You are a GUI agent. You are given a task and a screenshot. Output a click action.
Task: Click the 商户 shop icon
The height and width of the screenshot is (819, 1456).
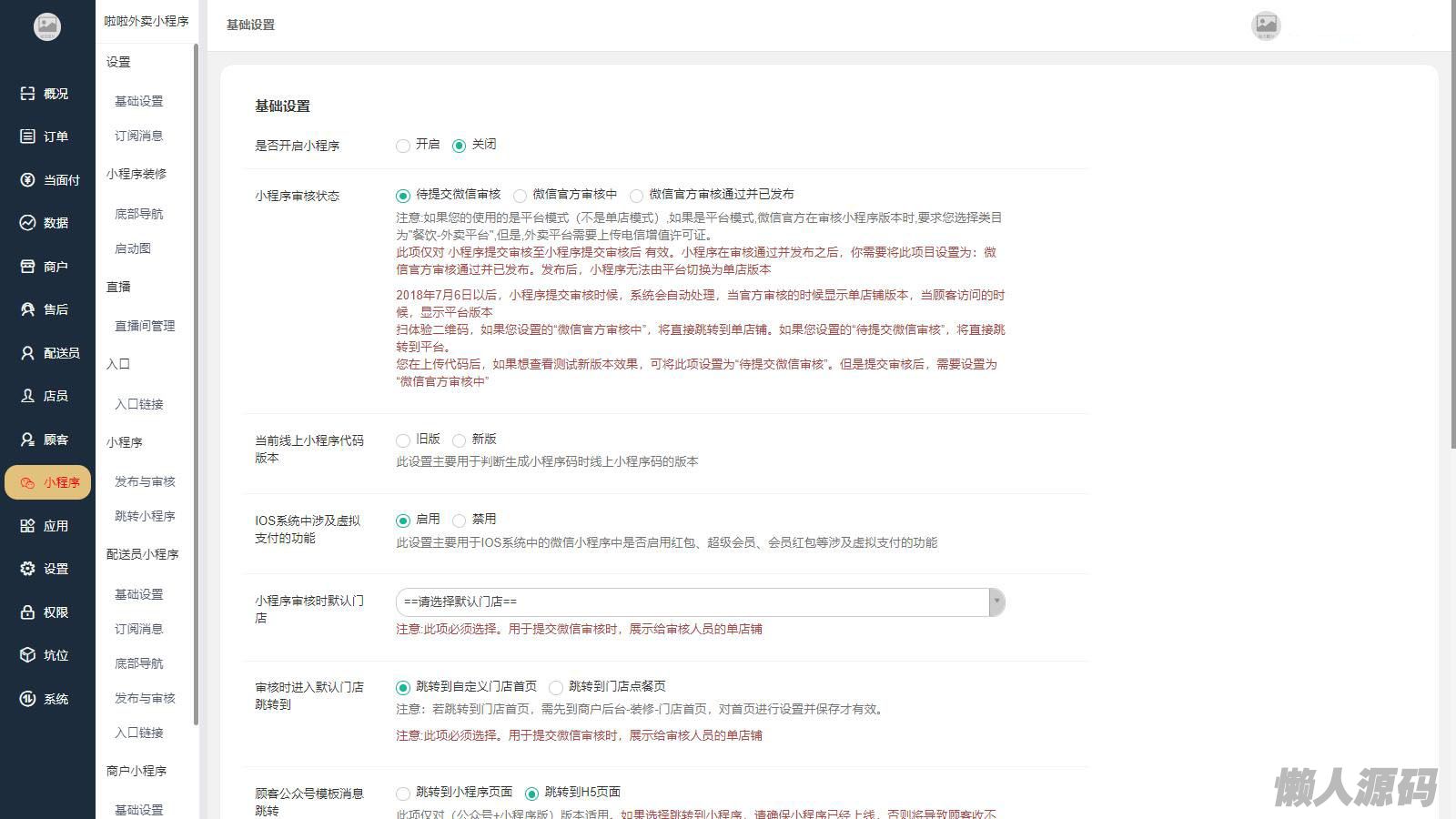[27, 267]
